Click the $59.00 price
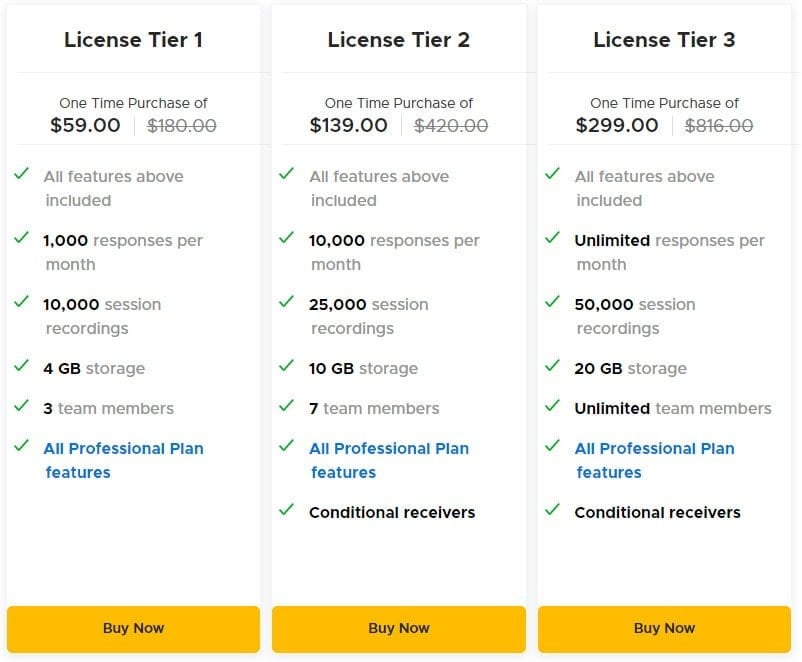This screenshot has width=802, height=662. 85,126
